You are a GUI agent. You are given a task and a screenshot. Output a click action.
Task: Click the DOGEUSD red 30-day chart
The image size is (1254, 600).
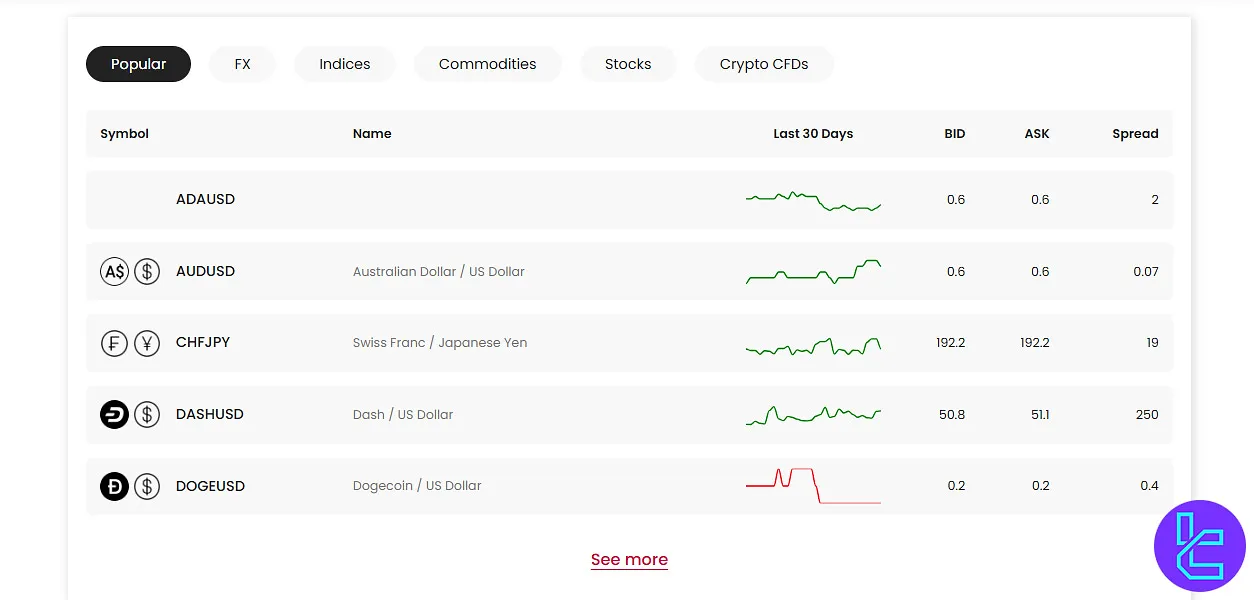pyautogui.click(x=812, y=485)
